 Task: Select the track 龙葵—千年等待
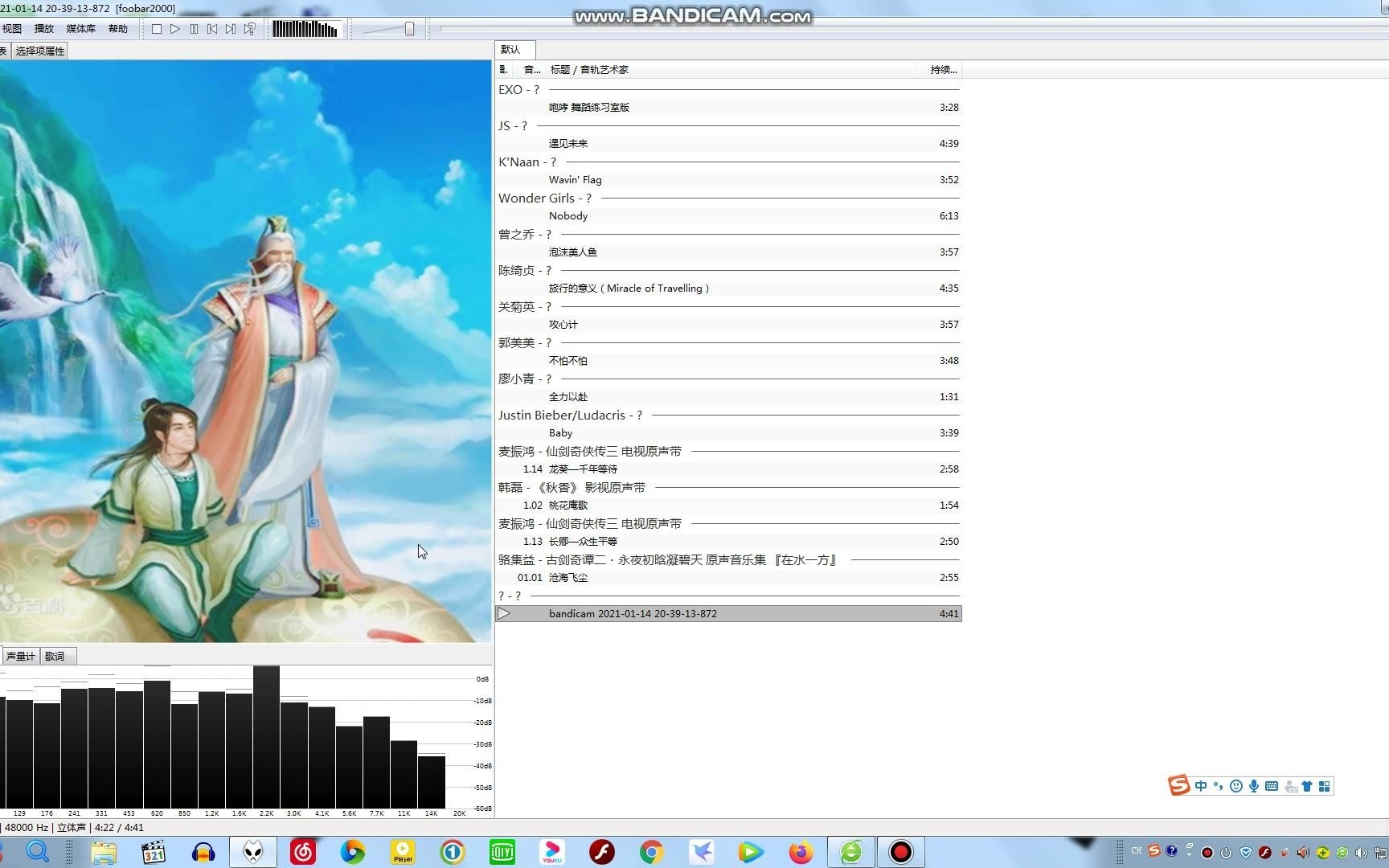coord(728,469)
